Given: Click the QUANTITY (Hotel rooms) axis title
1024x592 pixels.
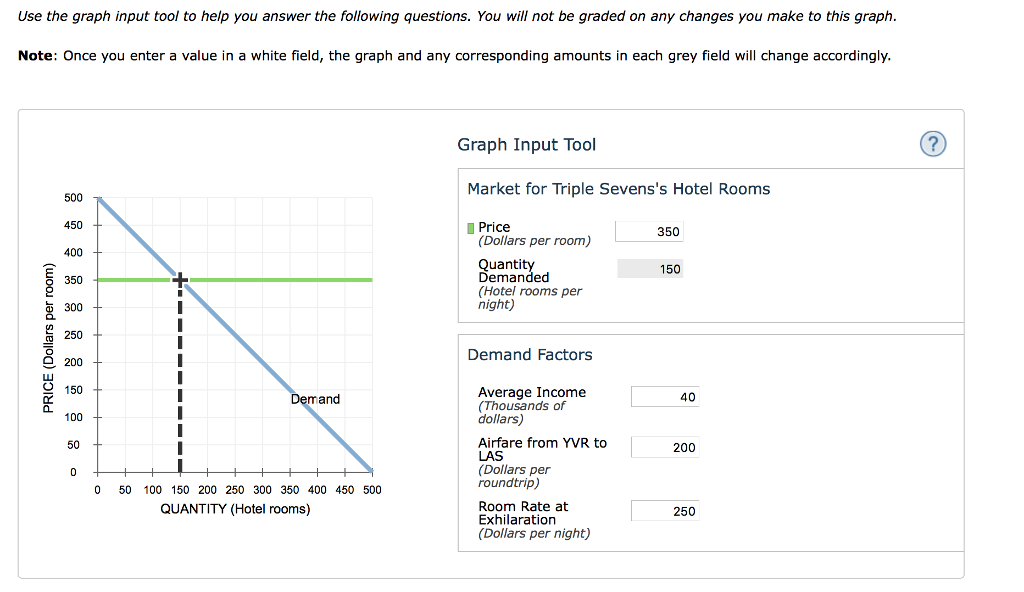Looking at the screenshot, I should (x=235, y=509).
